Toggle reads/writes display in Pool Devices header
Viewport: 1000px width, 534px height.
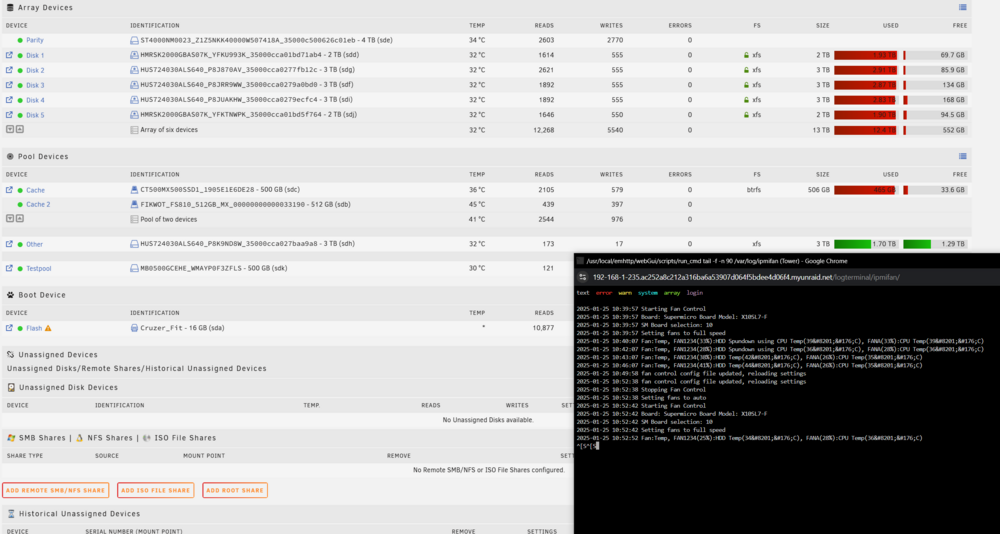click(963, 156)
